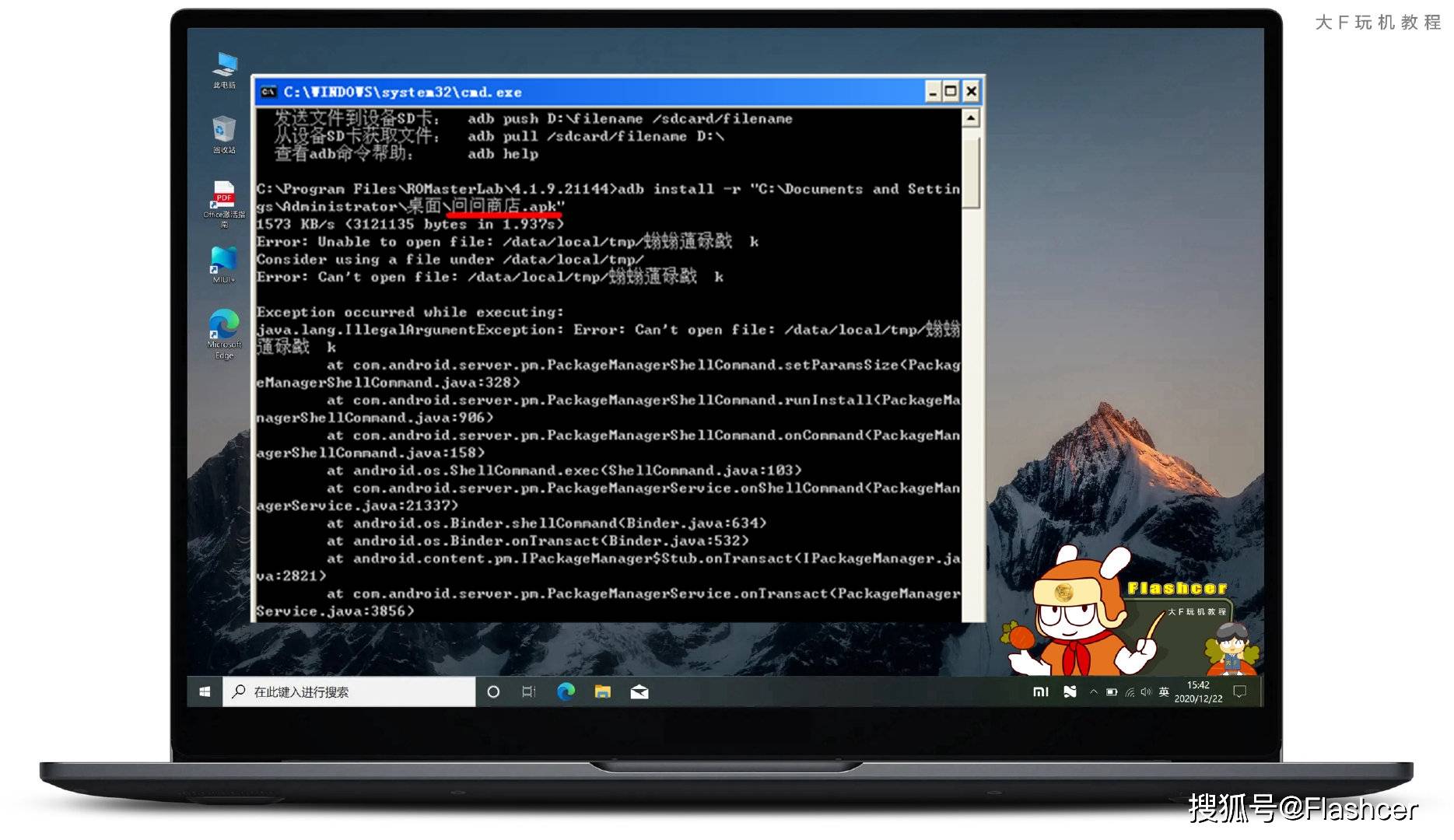Click the battery tray icon
Screen dimensions: 1454x840
(x=1112, y=691)
